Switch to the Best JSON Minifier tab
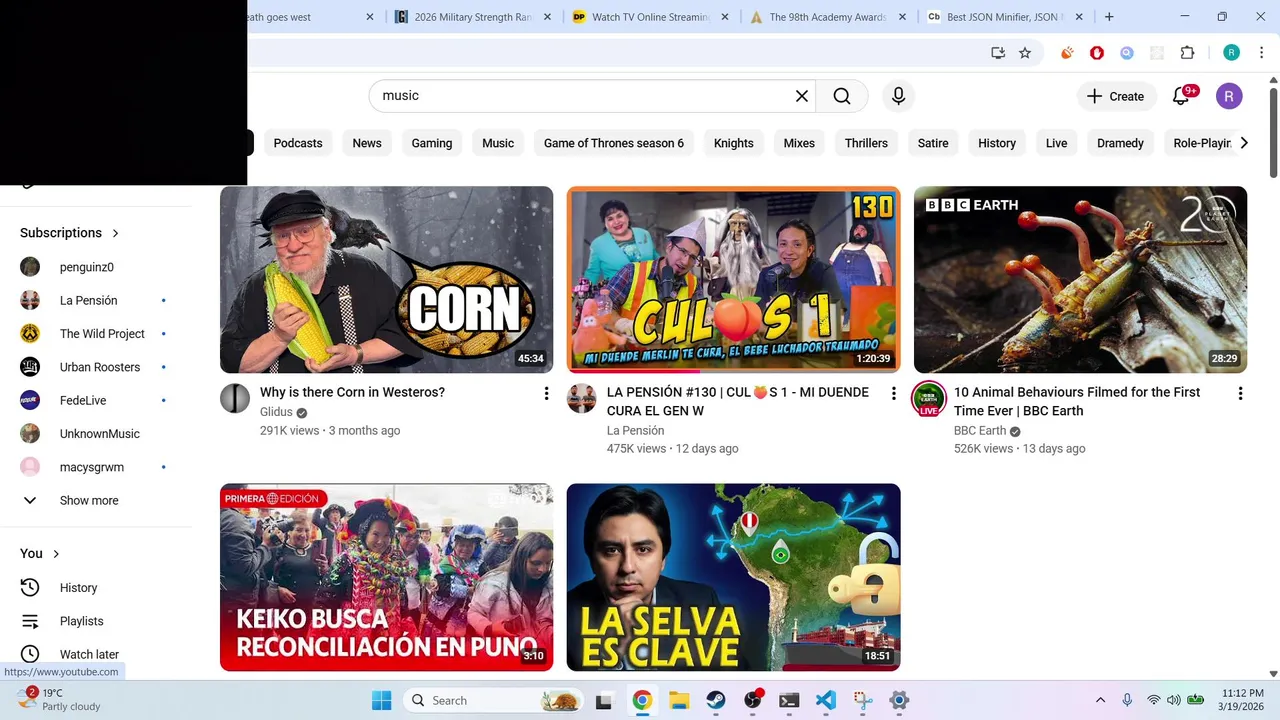Viewport: 1280px width, 720px height. pyautogui.click(x=1005, y=17)
